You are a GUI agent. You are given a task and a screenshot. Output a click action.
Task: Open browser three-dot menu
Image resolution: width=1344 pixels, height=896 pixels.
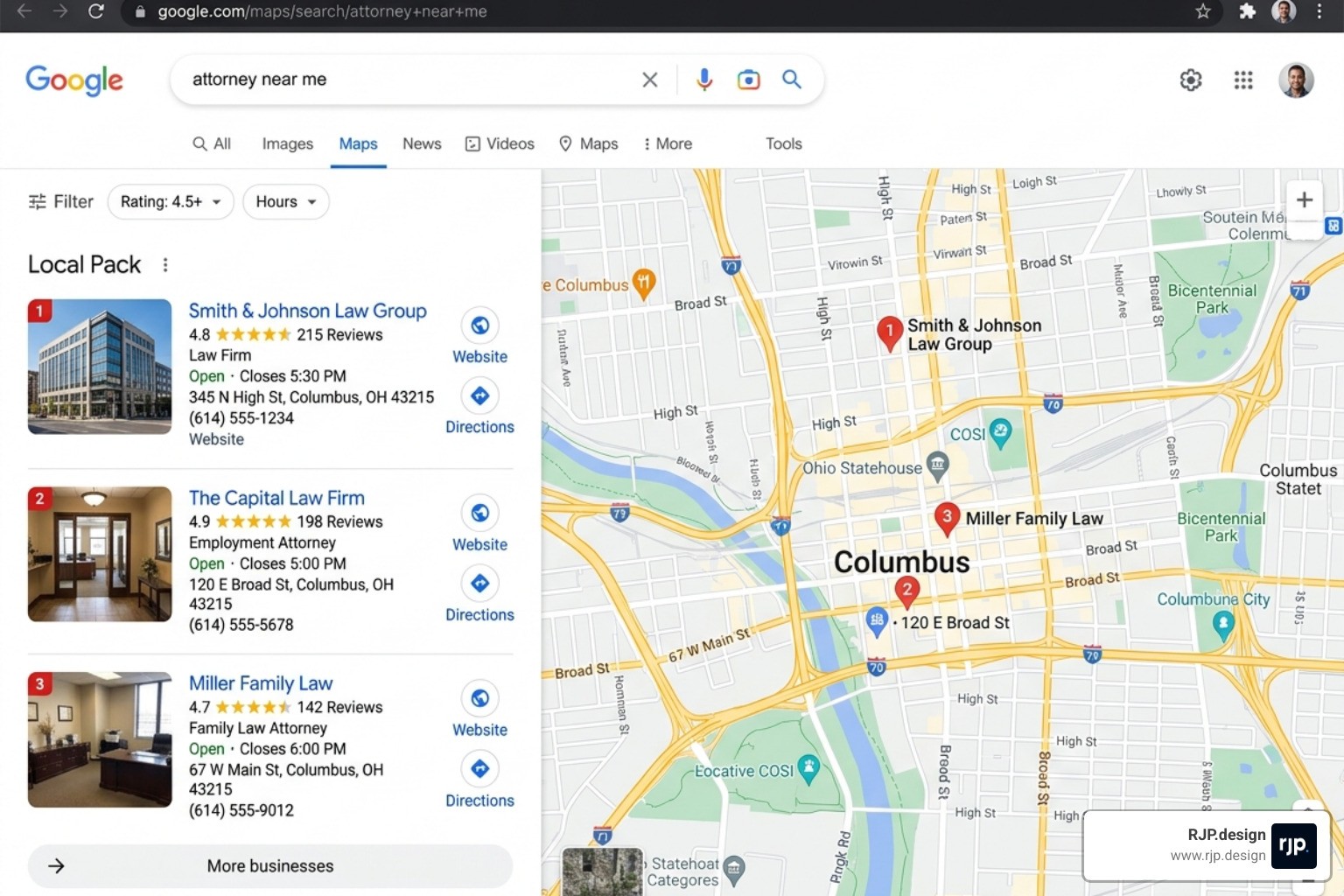(x=1319, y=11)
